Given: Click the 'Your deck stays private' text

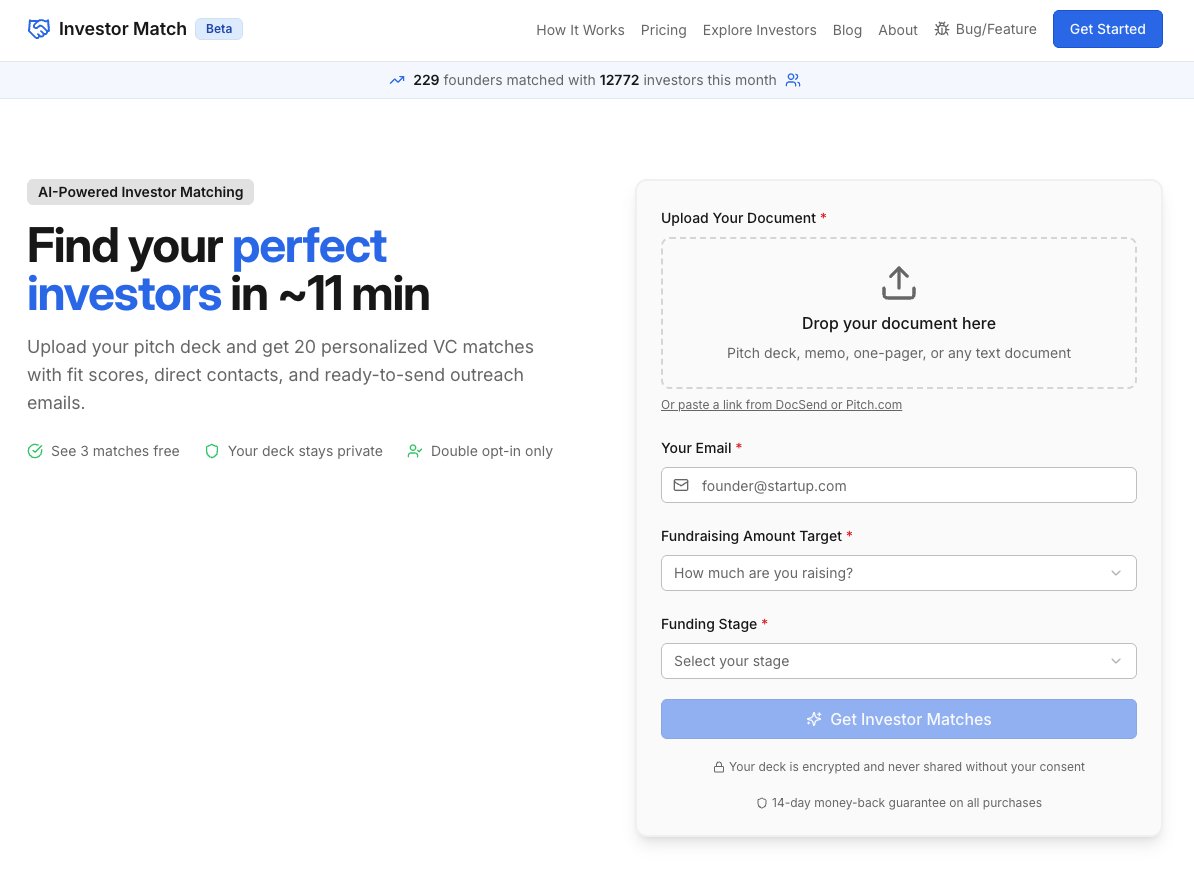Looking at the screenshot, I should tap(305, 451).
